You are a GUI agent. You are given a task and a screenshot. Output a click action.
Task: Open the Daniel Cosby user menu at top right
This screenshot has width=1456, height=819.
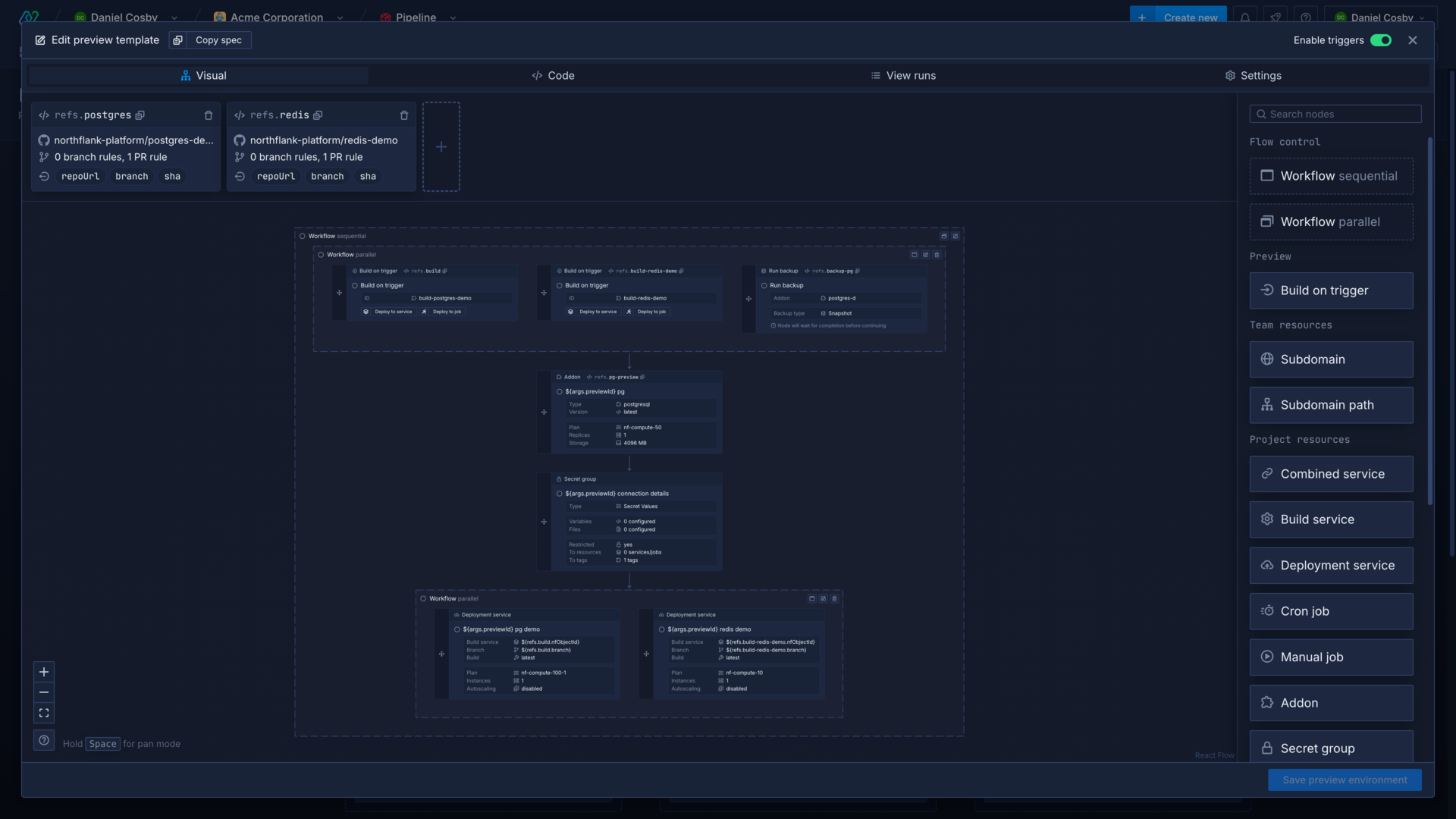coord(1379,17)
